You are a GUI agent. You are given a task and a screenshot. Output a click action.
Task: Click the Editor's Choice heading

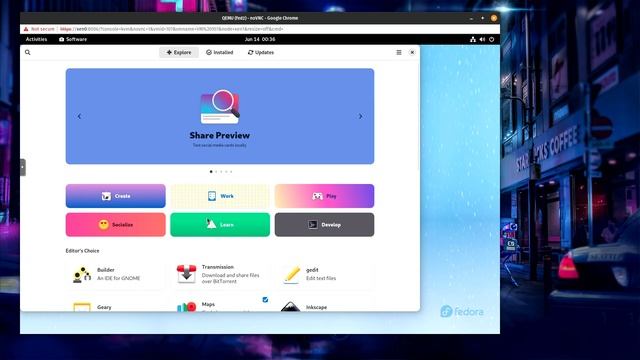coord(82,251)
